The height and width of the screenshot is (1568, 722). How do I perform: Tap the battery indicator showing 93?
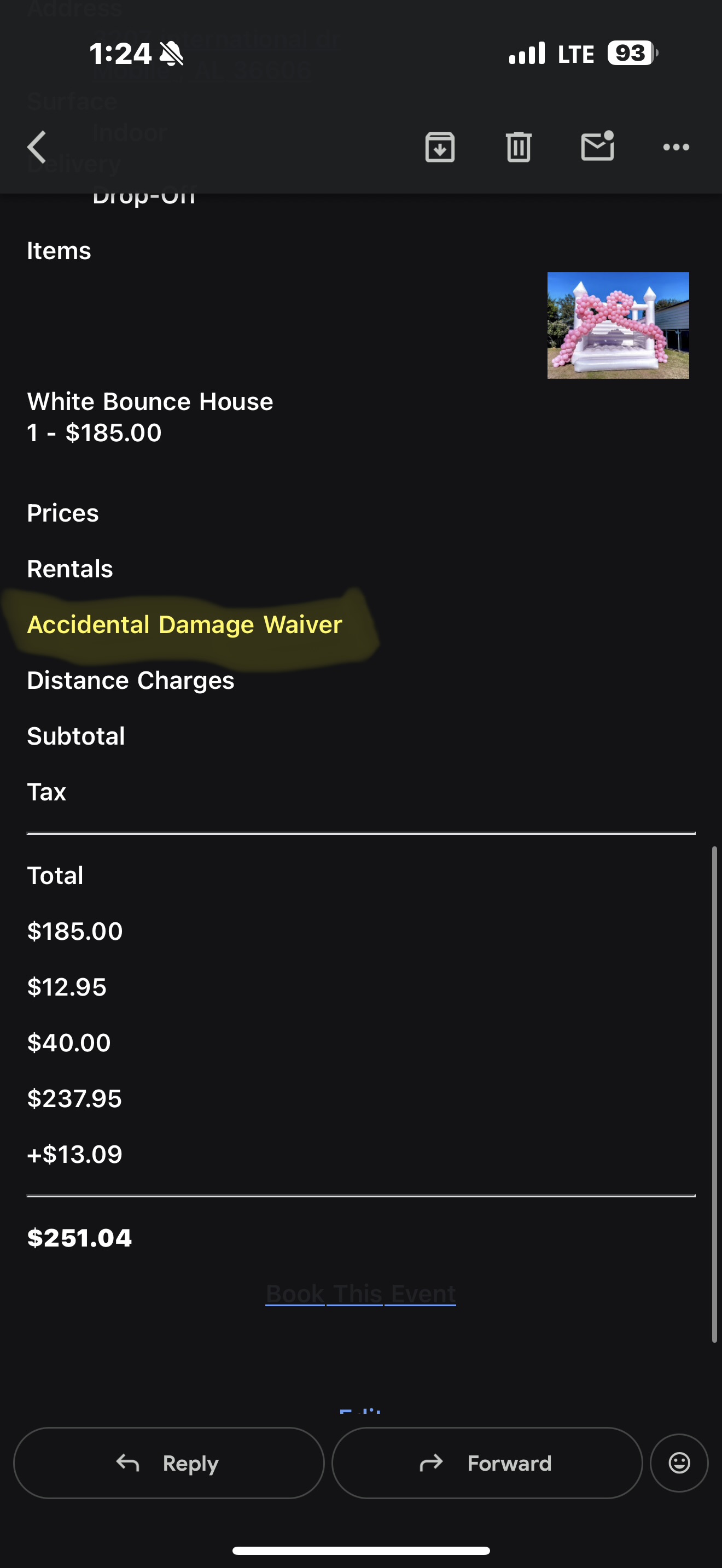632,54
